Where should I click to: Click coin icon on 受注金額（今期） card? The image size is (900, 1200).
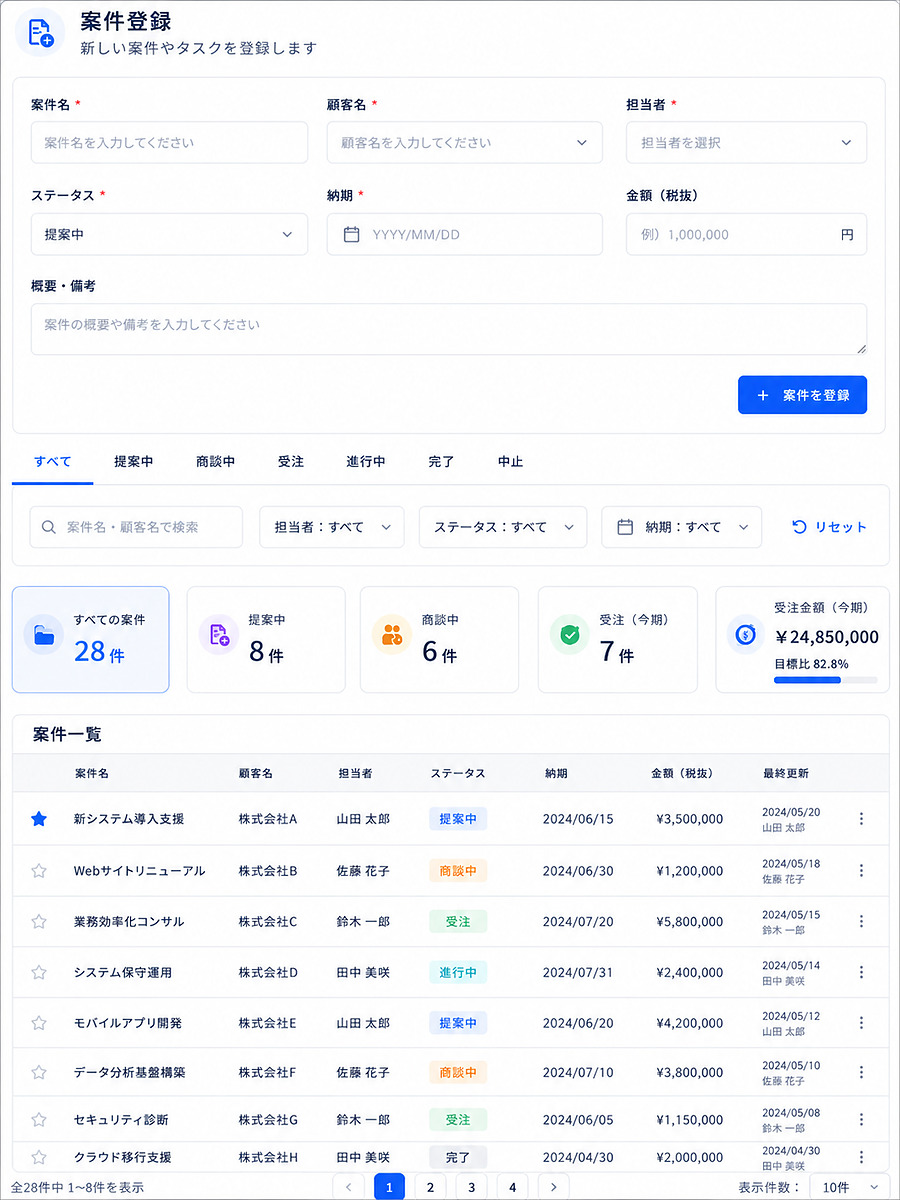coord(746,635)
